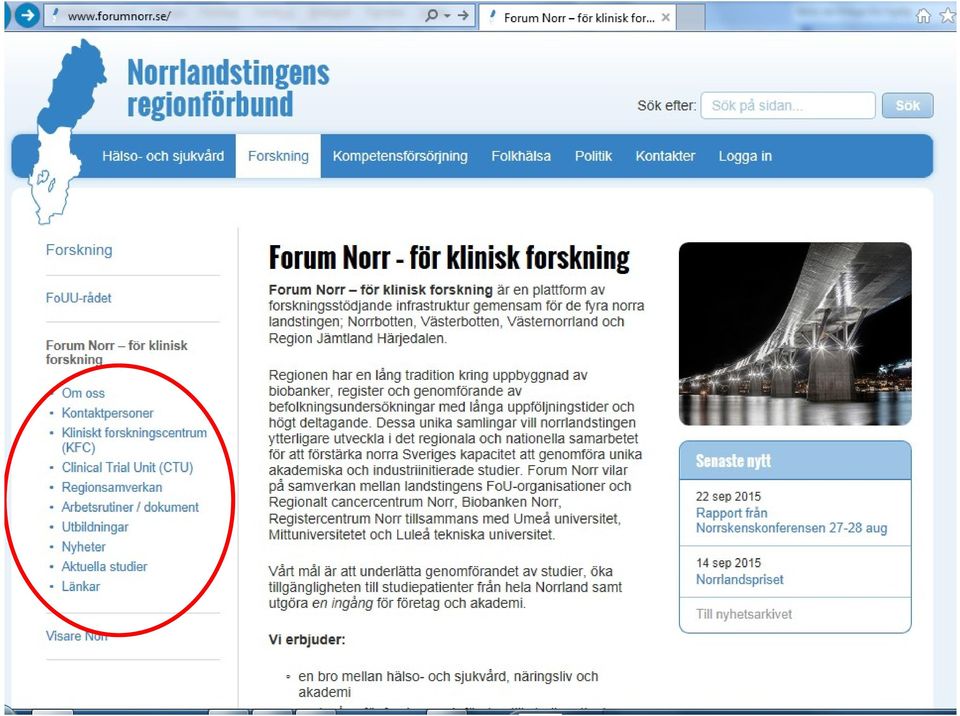The height and width of the screenshot is (716, 960).
Task: Open the Kompetensförsörjning menu
Action: [400, 156]
